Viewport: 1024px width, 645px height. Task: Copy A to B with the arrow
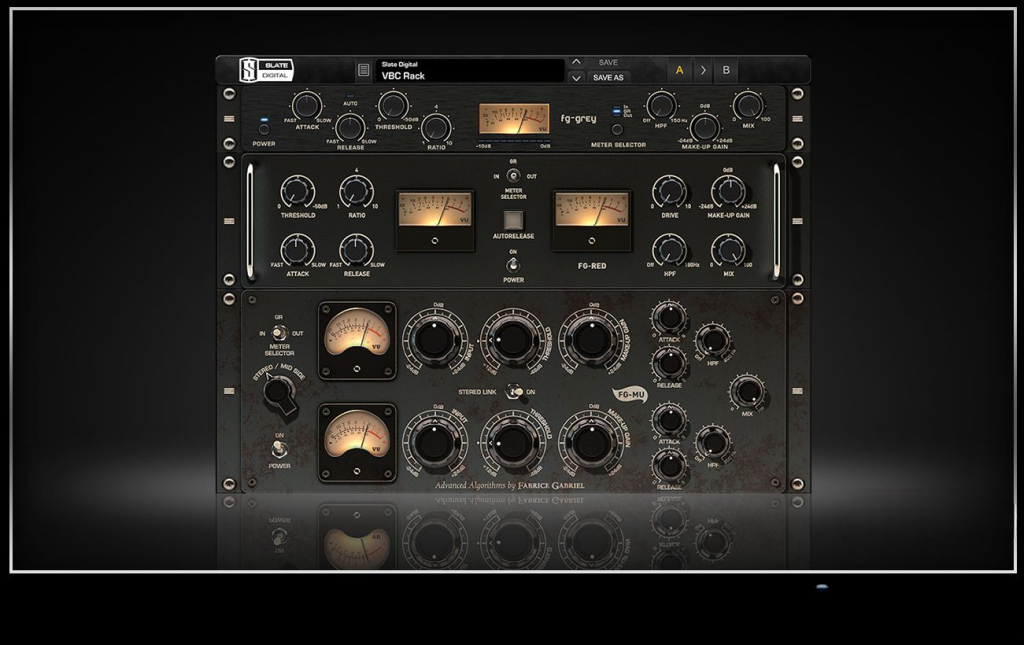[703, 71]
